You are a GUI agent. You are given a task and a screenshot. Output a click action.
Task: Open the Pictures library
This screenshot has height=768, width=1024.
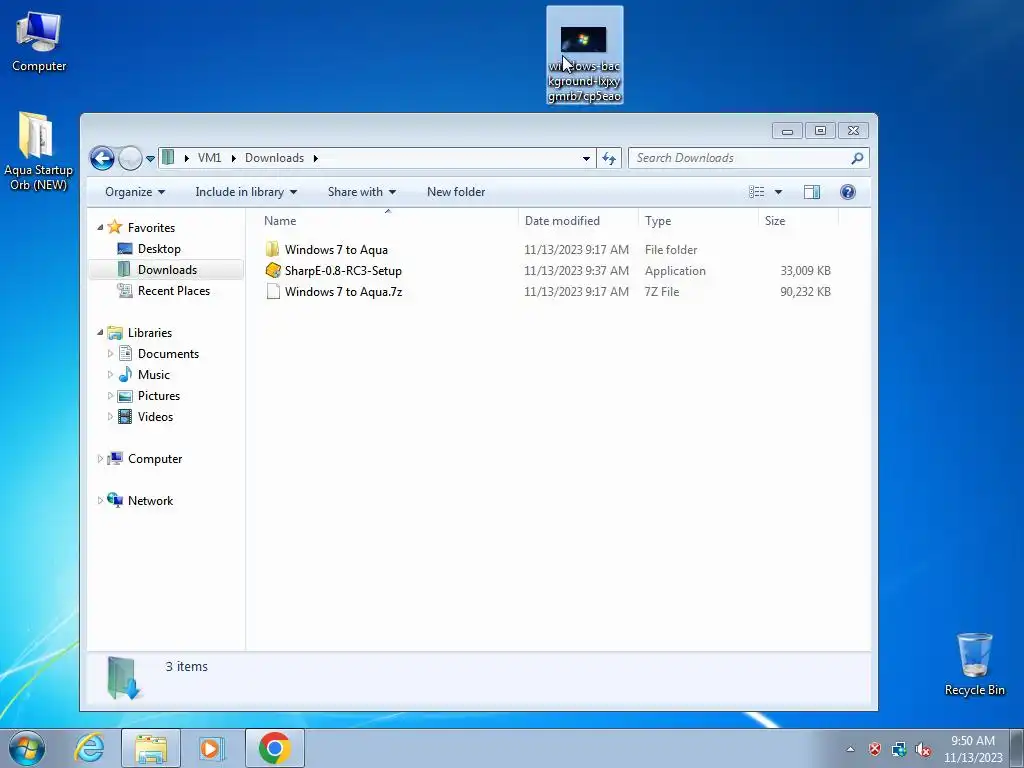click(x=159, y=396)
